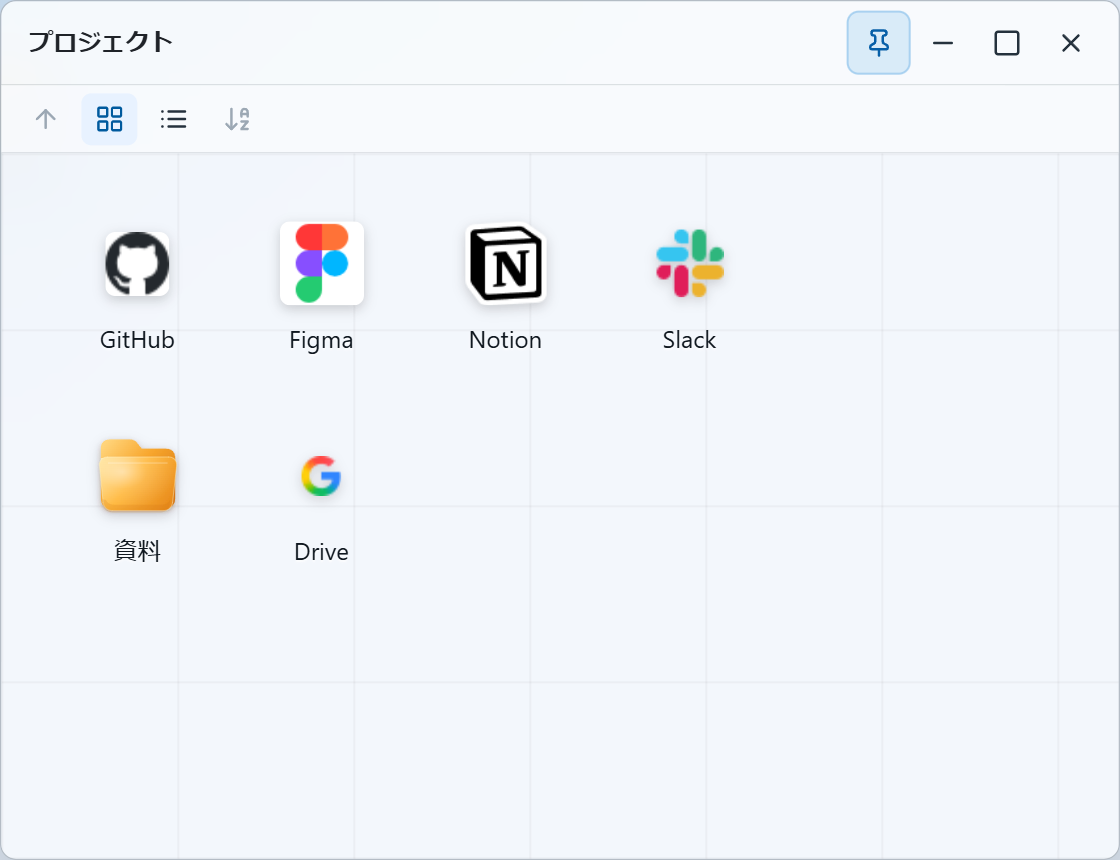Select the GitHub label text
Image resolution: width=1120 pixels, height=860 pixels.
point(137,340)
